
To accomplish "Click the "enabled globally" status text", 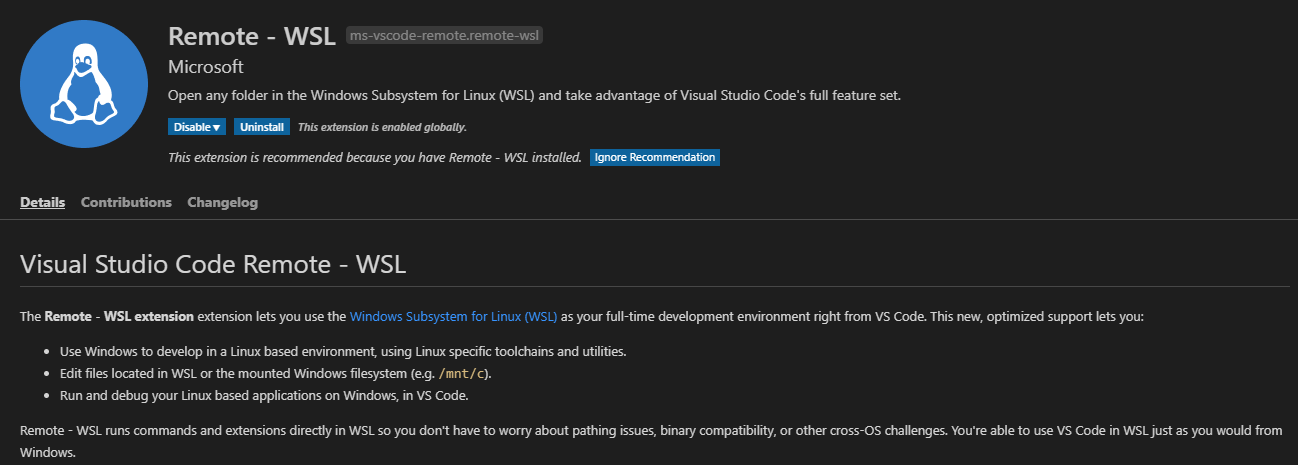I will click(x=382, y=127).
